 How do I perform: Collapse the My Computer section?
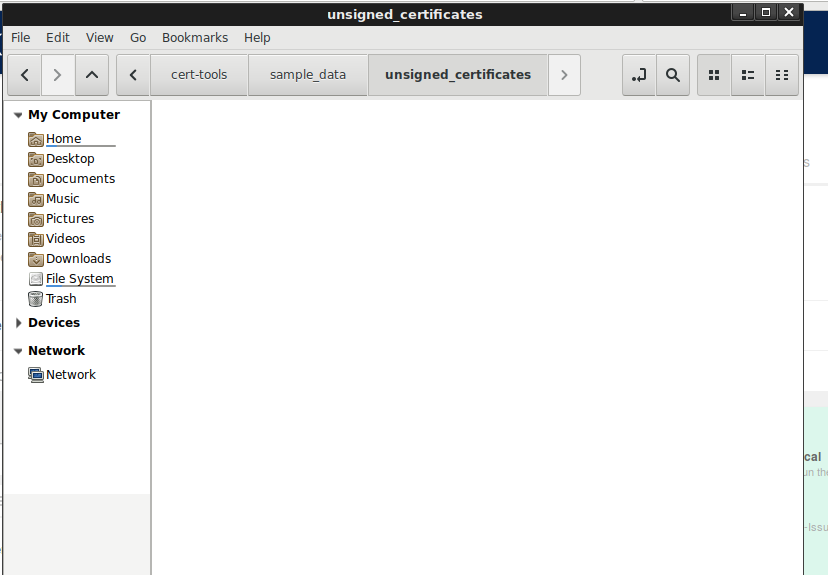point(18,115)
